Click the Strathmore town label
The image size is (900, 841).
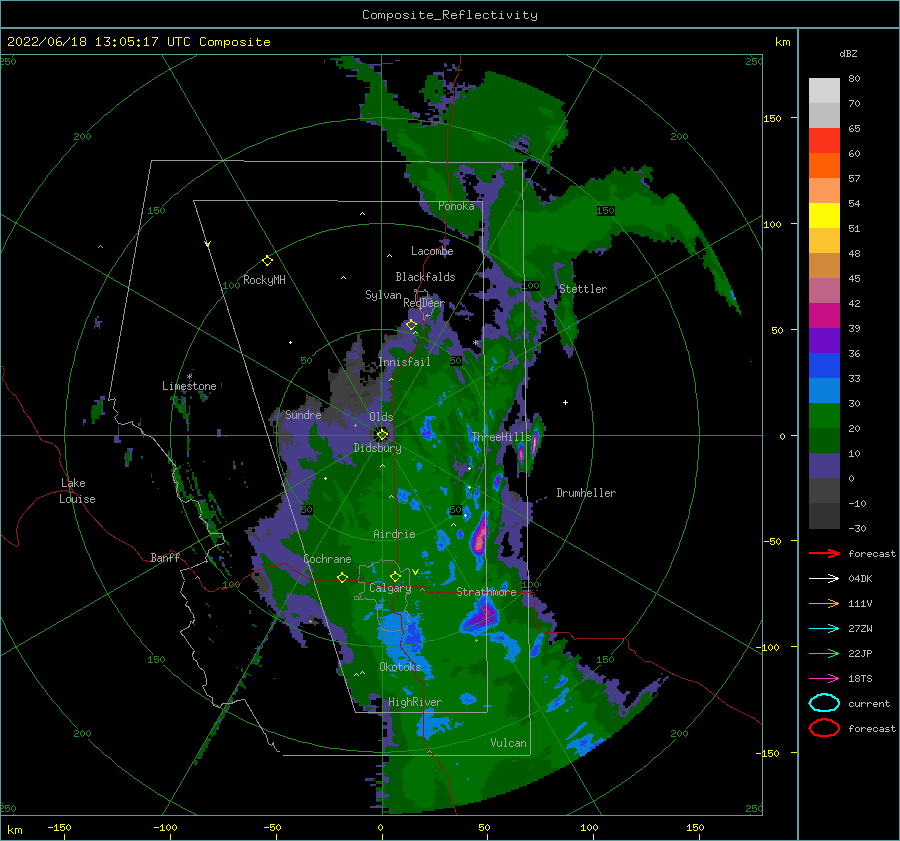tap(486, 592)
